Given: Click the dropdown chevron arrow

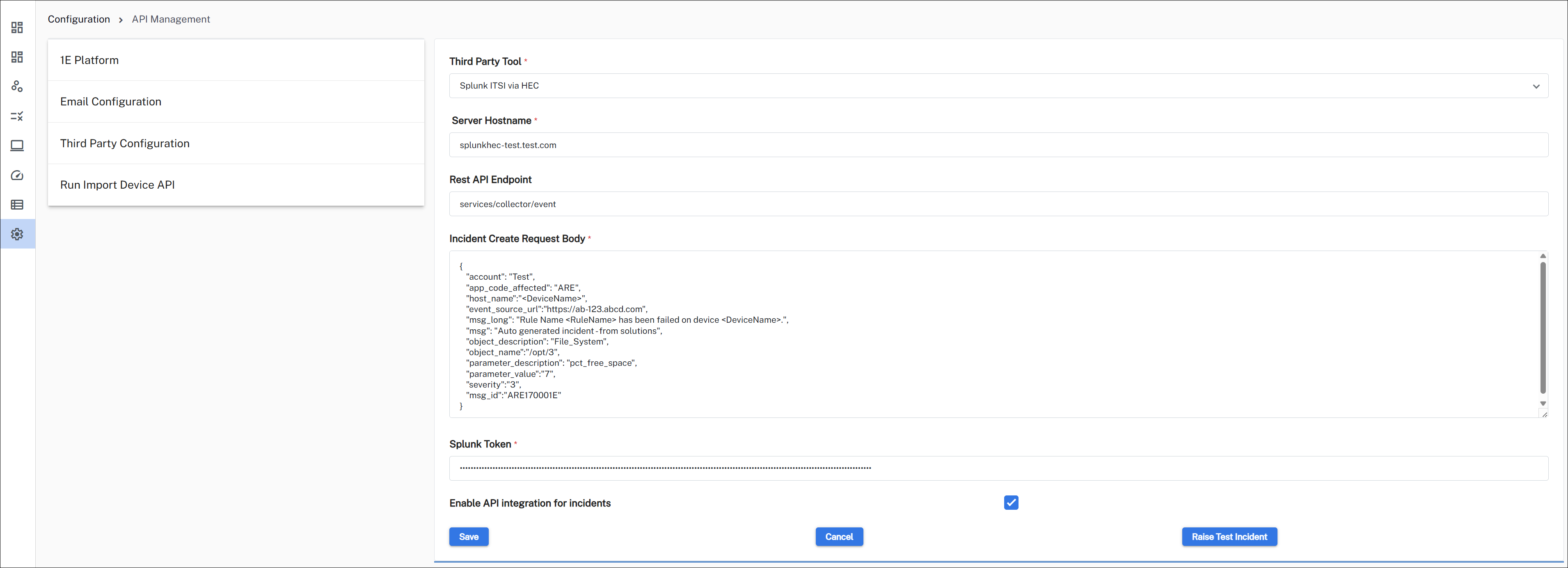Looking at the screenshot, I should coord(1536,87).
